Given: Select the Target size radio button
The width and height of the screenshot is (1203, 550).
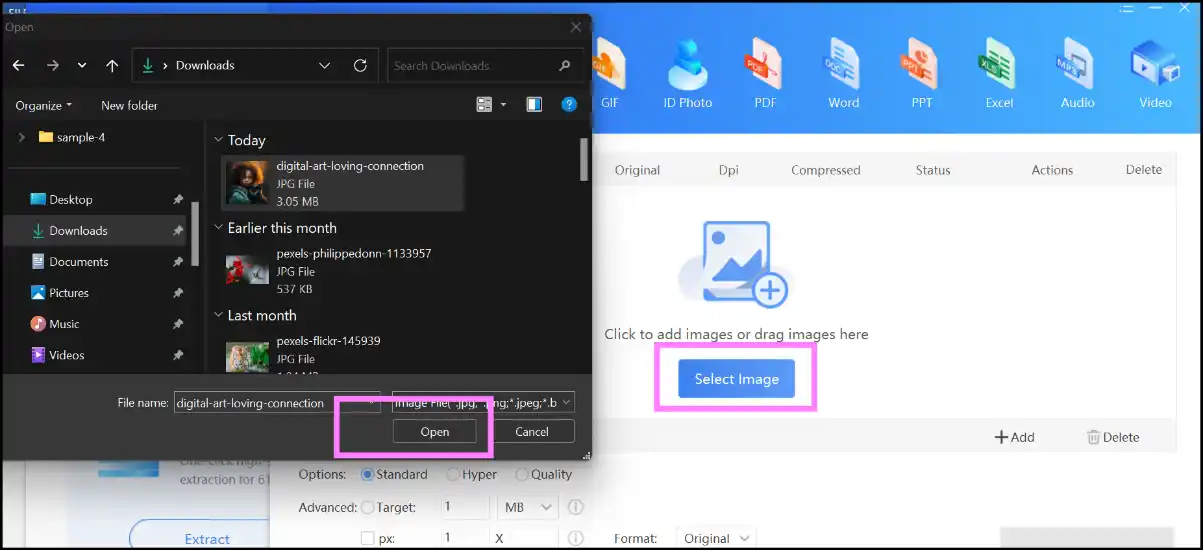Looking at the screenshot, I should click(367, 507).
